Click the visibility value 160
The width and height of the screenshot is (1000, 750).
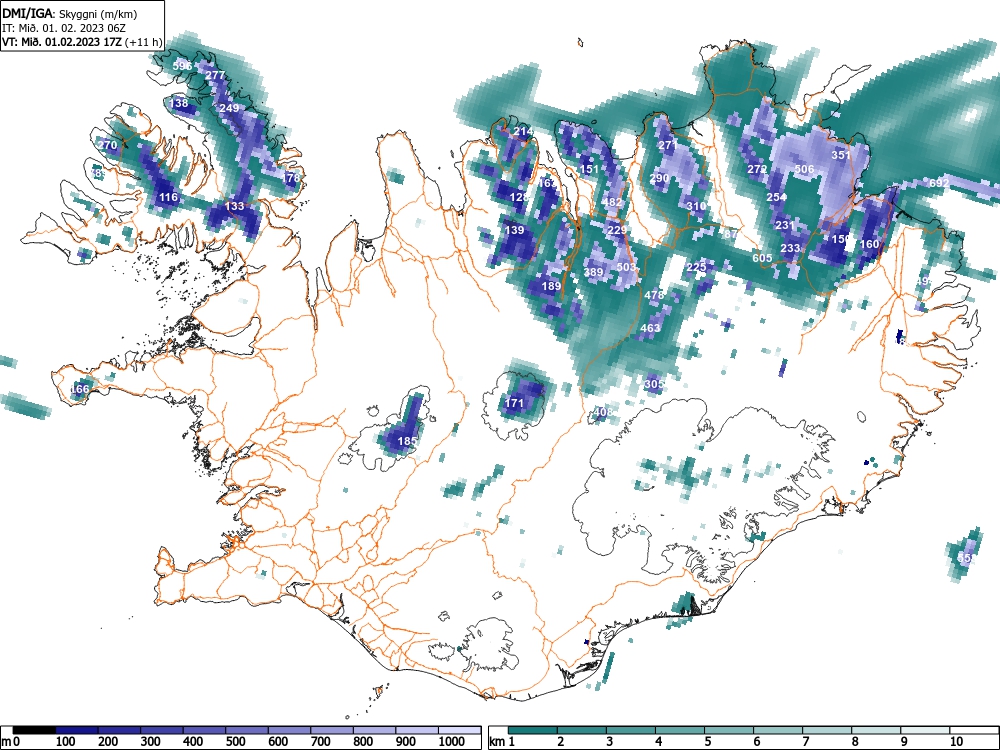[869, 244]
